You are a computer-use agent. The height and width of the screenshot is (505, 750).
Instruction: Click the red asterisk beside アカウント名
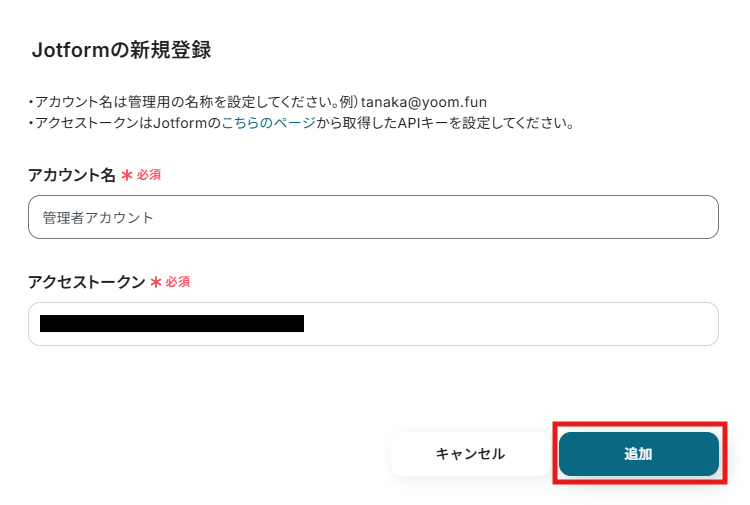pyautogui.click(x=127, y=176)
